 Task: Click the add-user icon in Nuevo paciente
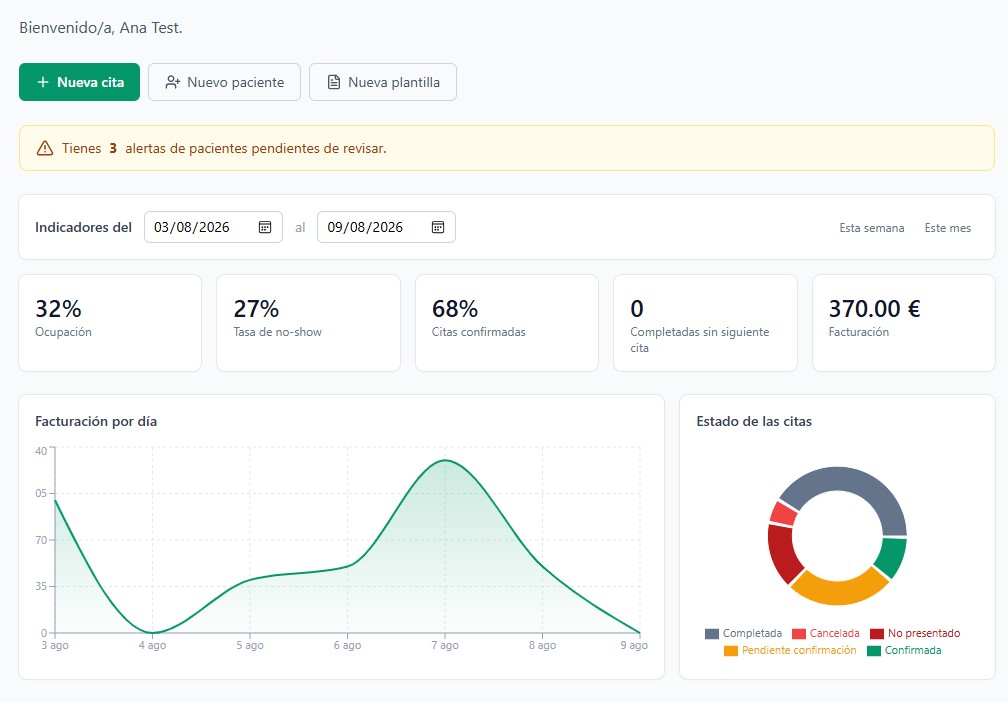pos(172,82)
